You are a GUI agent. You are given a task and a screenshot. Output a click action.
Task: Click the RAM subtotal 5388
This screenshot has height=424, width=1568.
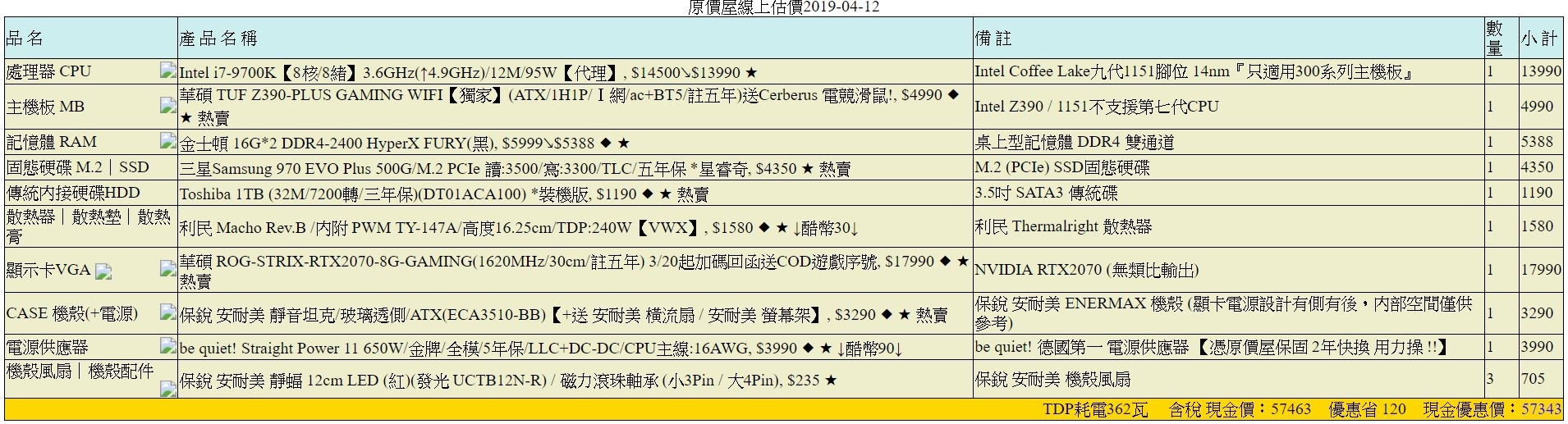[x=1537, y=142]
